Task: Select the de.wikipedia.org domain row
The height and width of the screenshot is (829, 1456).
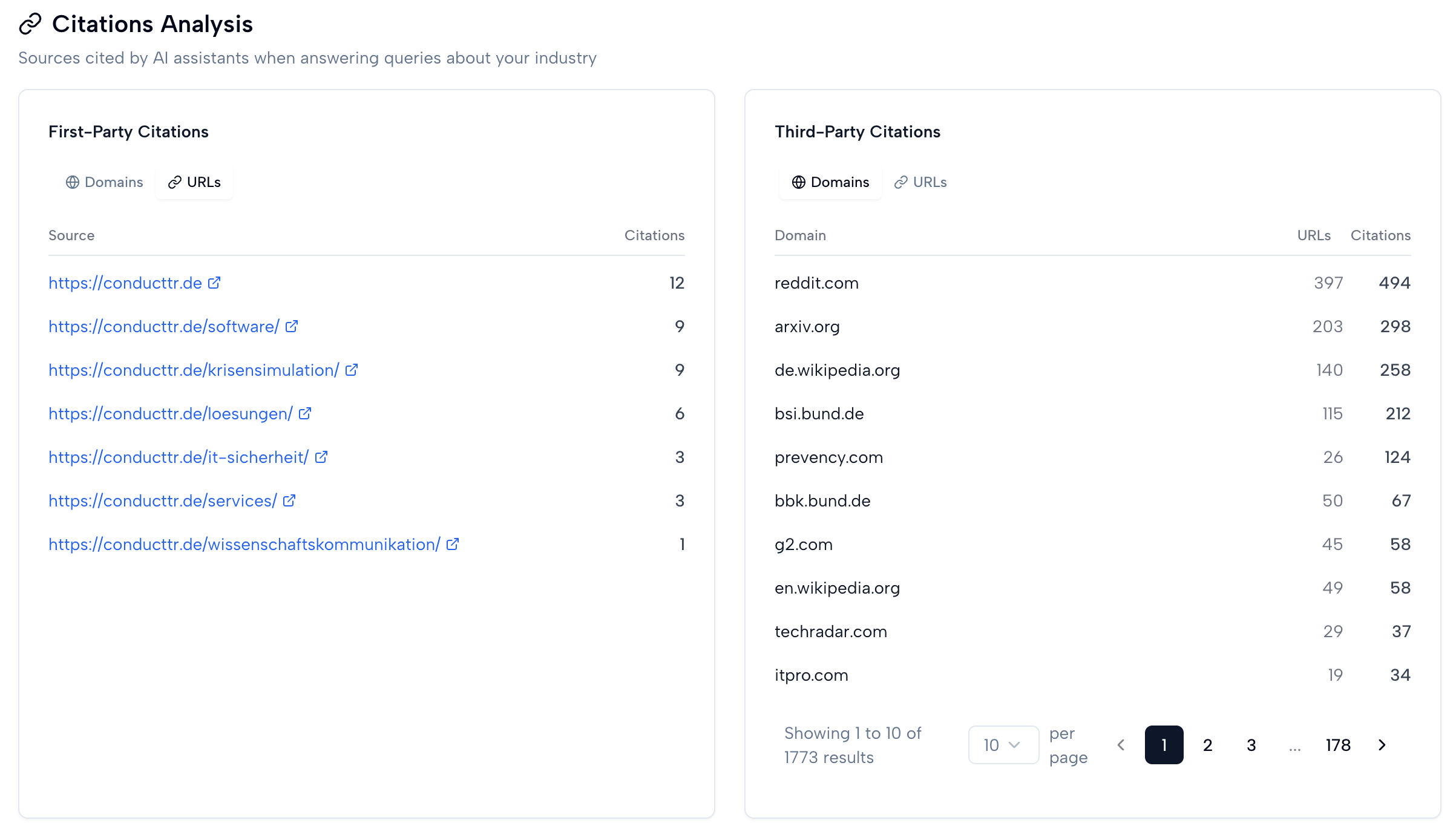Action: pos(1093,370)
